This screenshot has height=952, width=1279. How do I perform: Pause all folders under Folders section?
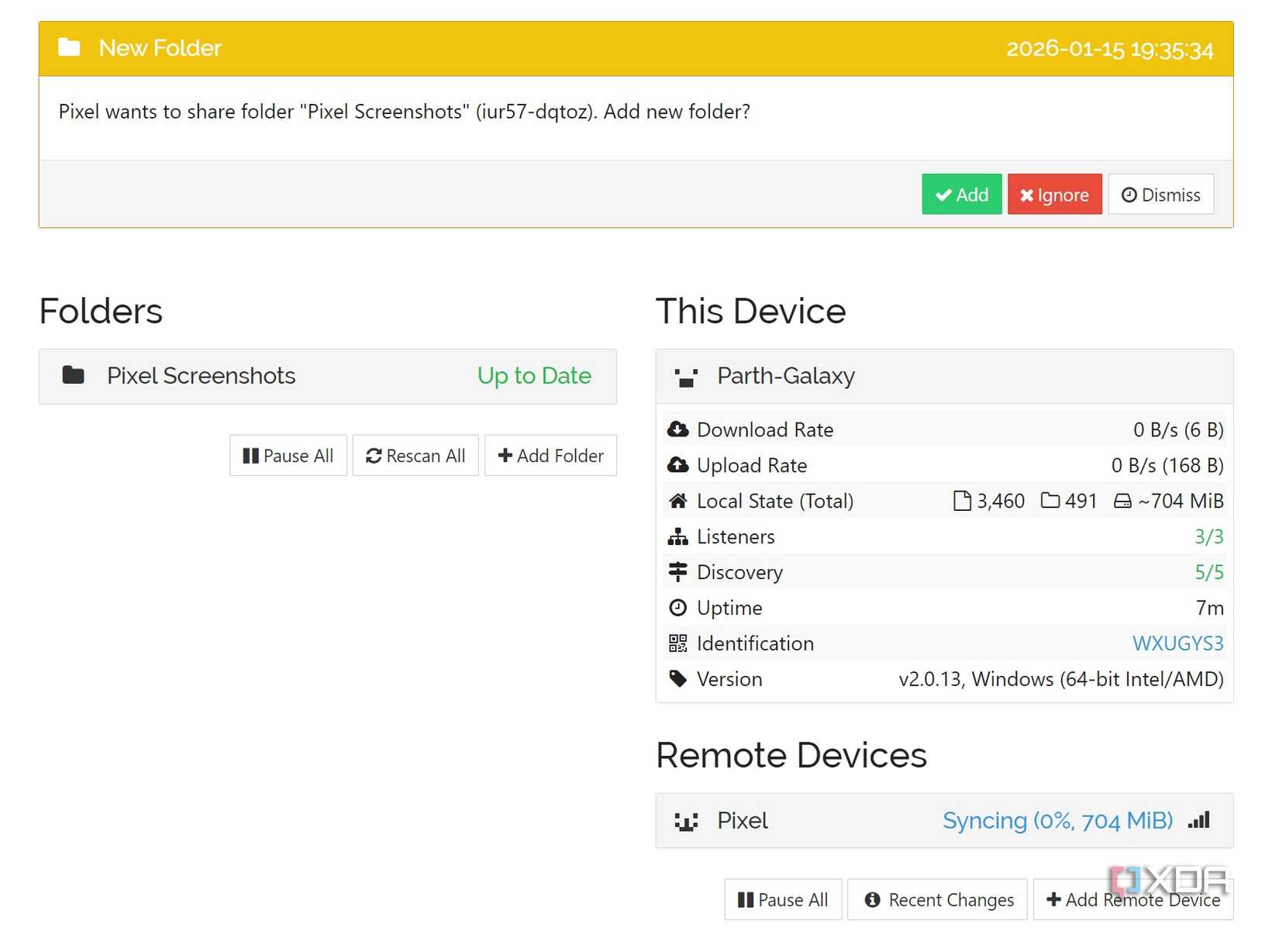(x=288, y=456)
